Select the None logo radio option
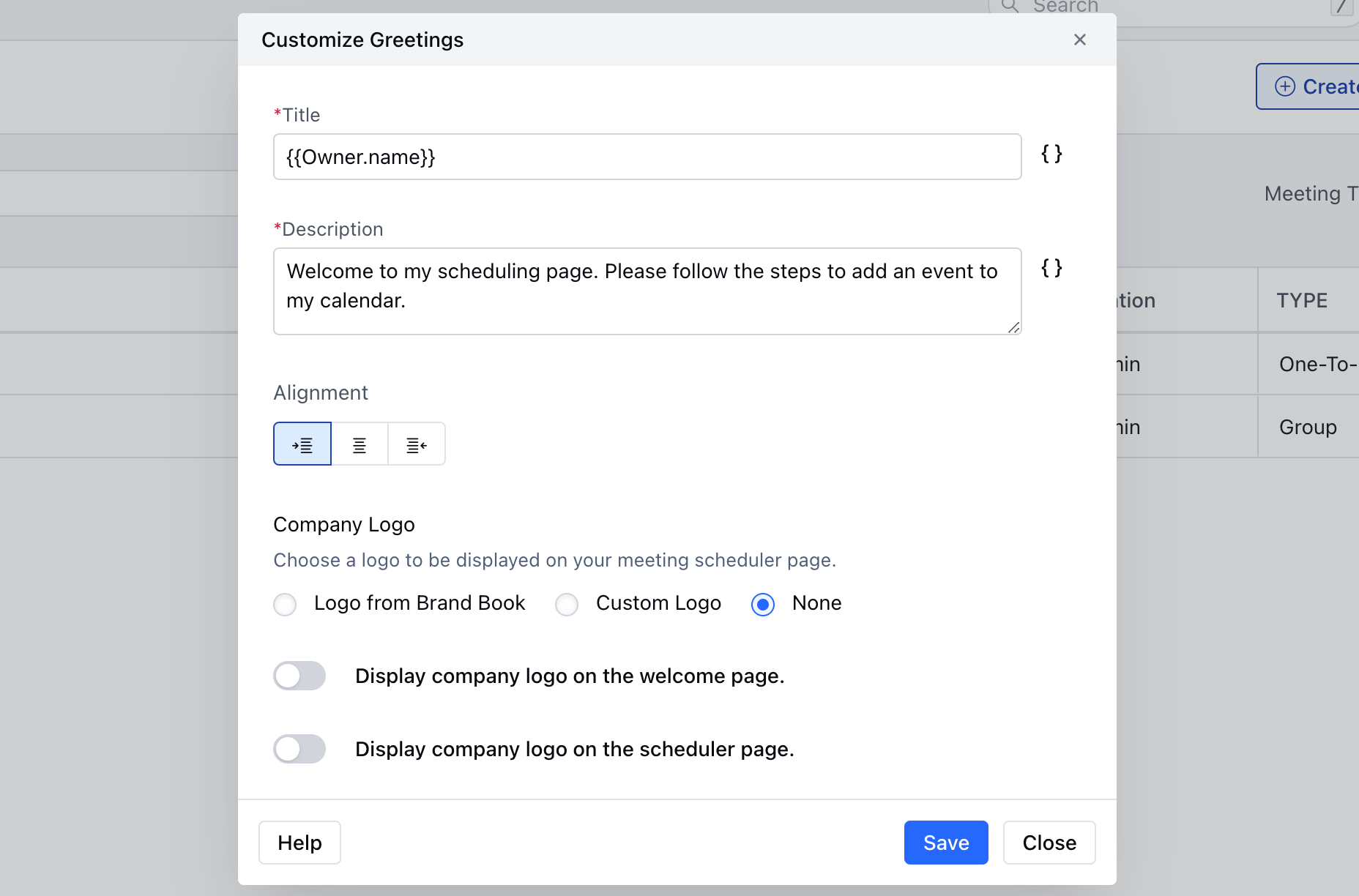 click(763, 605)
